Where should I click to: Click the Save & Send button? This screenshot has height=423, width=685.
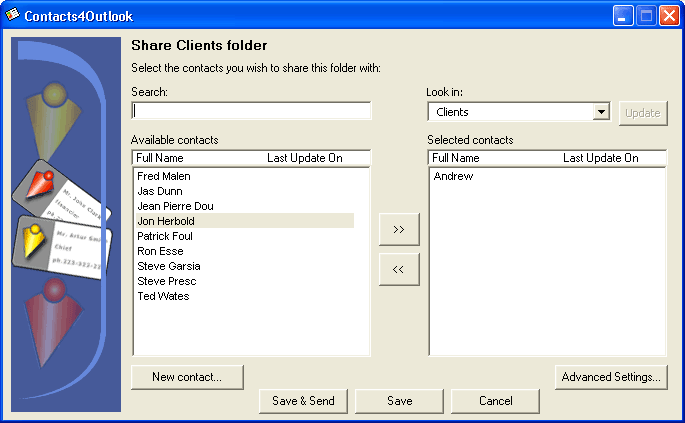(303, 401)
